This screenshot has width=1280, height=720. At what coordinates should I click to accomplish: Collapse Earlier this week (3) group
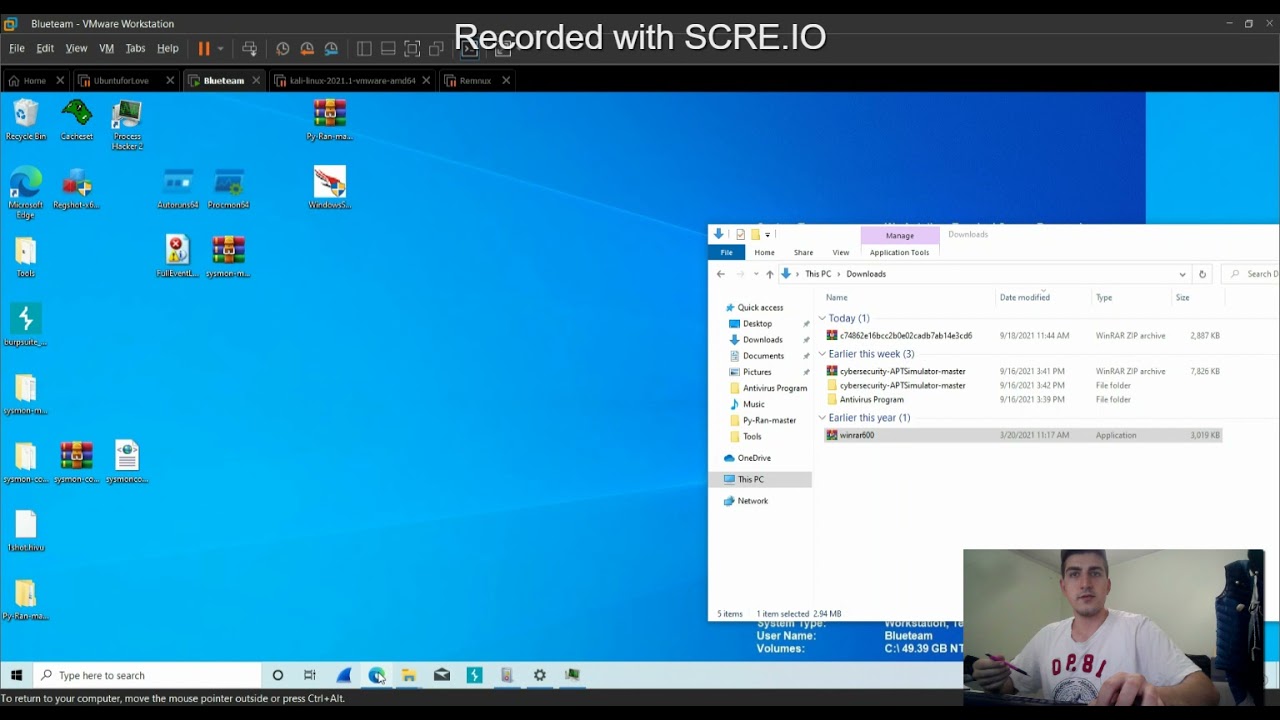click(822, 354)
